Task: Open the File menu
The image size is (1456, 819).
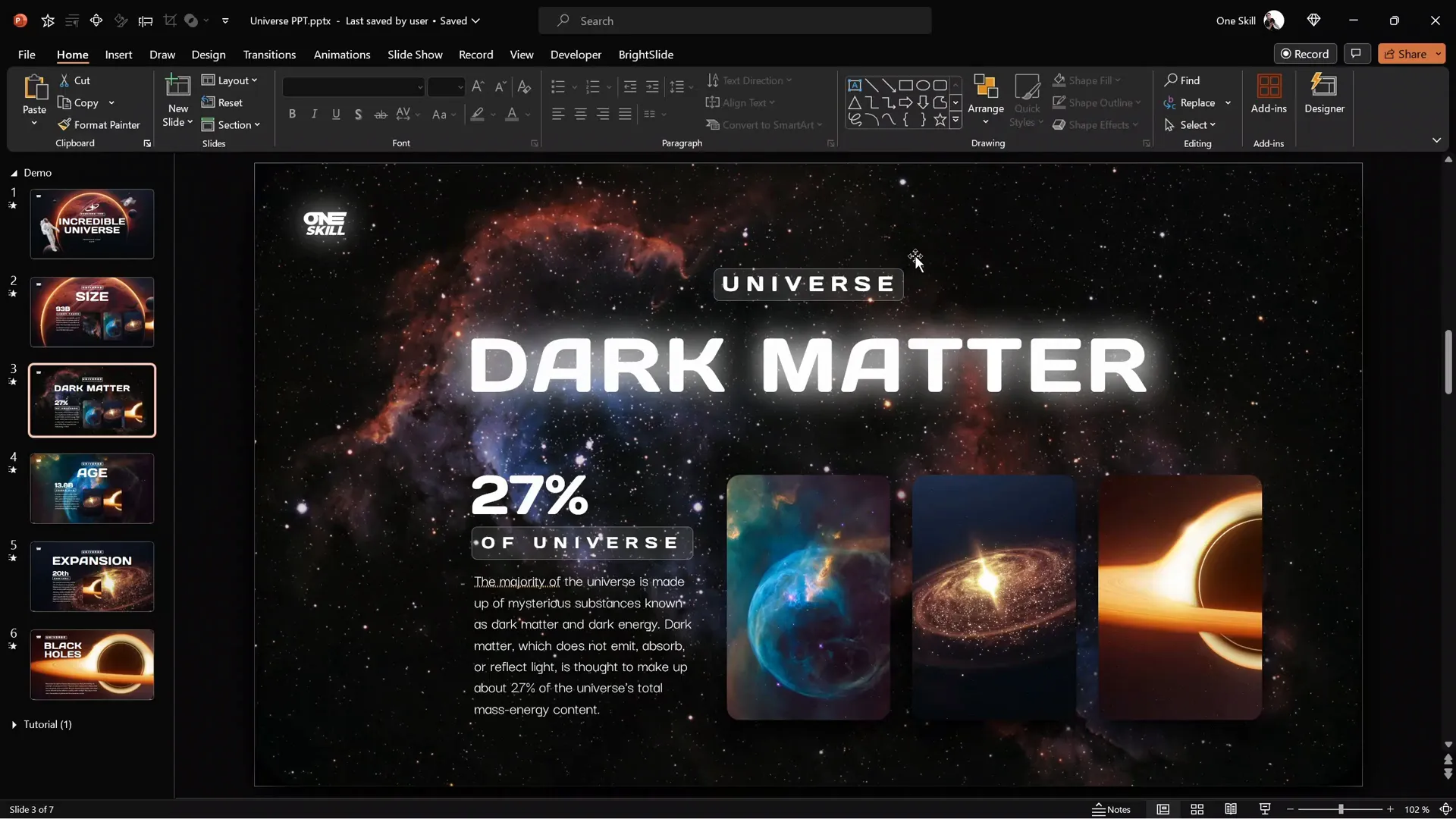Action: coord(27,55)
